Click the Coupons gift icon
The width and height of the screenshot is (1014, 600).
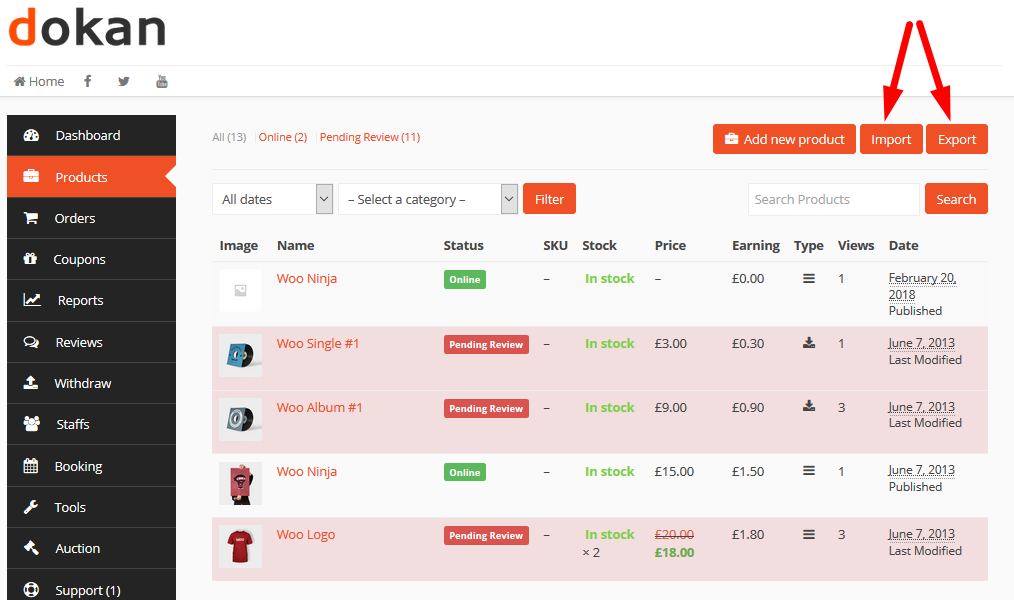pos(30,259)
